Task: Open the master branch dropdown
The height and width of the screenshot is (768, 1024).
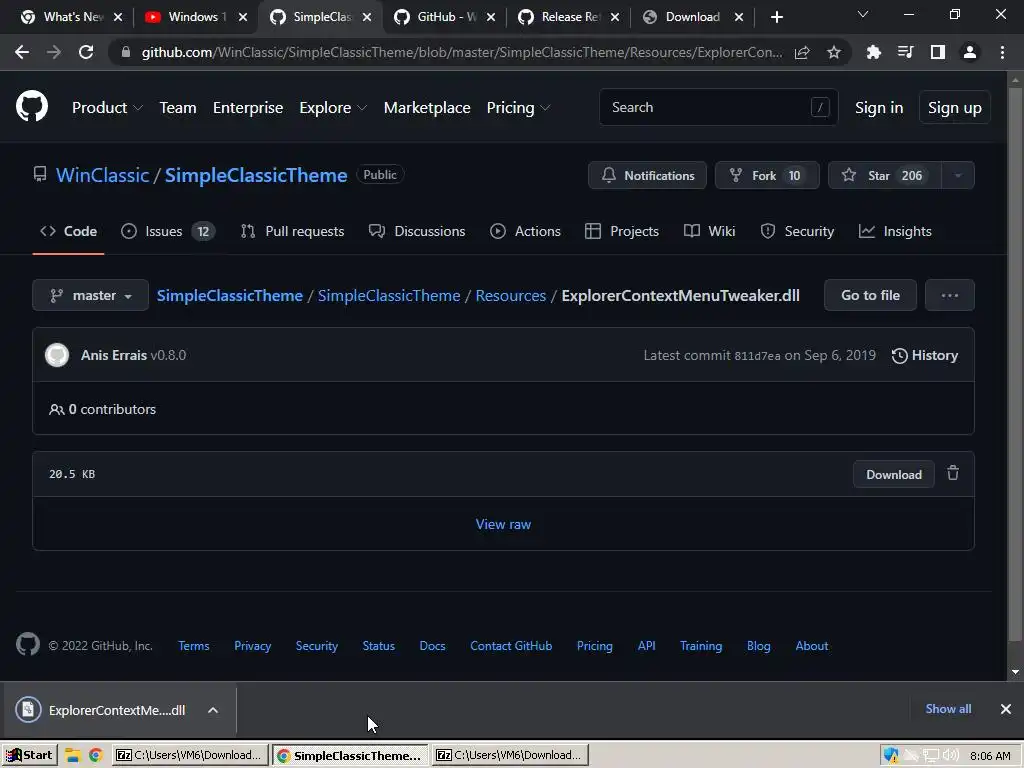Action: pos(90,295)
